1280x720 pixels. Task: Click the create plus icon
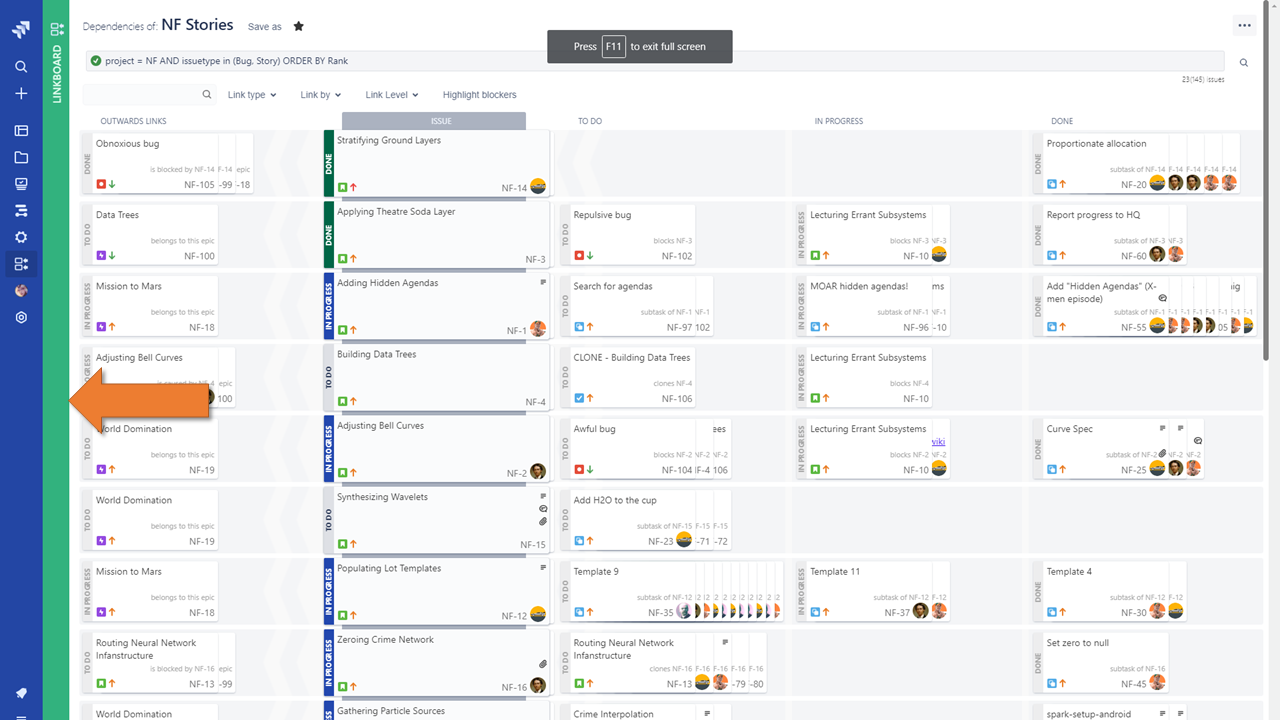pos(21,93)
